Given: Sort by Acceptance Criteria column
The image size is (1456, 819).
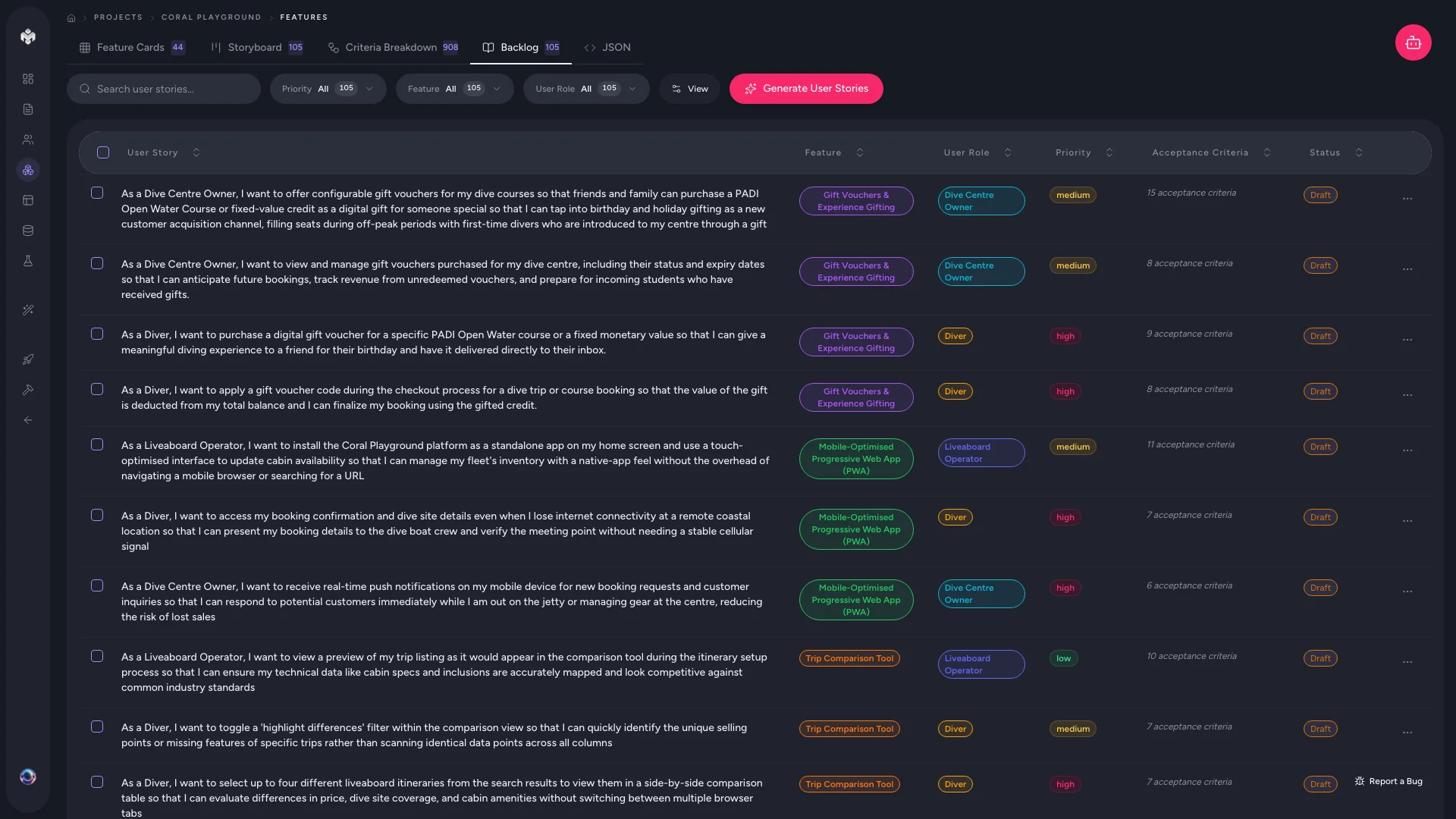Looking at the screenshot, I should tap(1211, 152).
